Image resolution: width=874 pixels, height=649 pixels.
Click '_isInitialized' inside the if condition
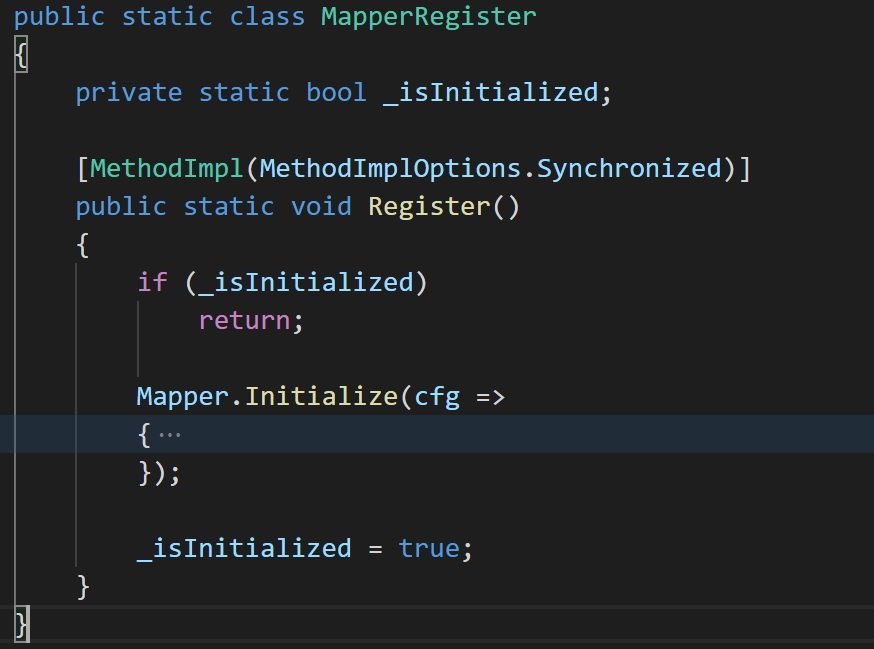[306, 283]
